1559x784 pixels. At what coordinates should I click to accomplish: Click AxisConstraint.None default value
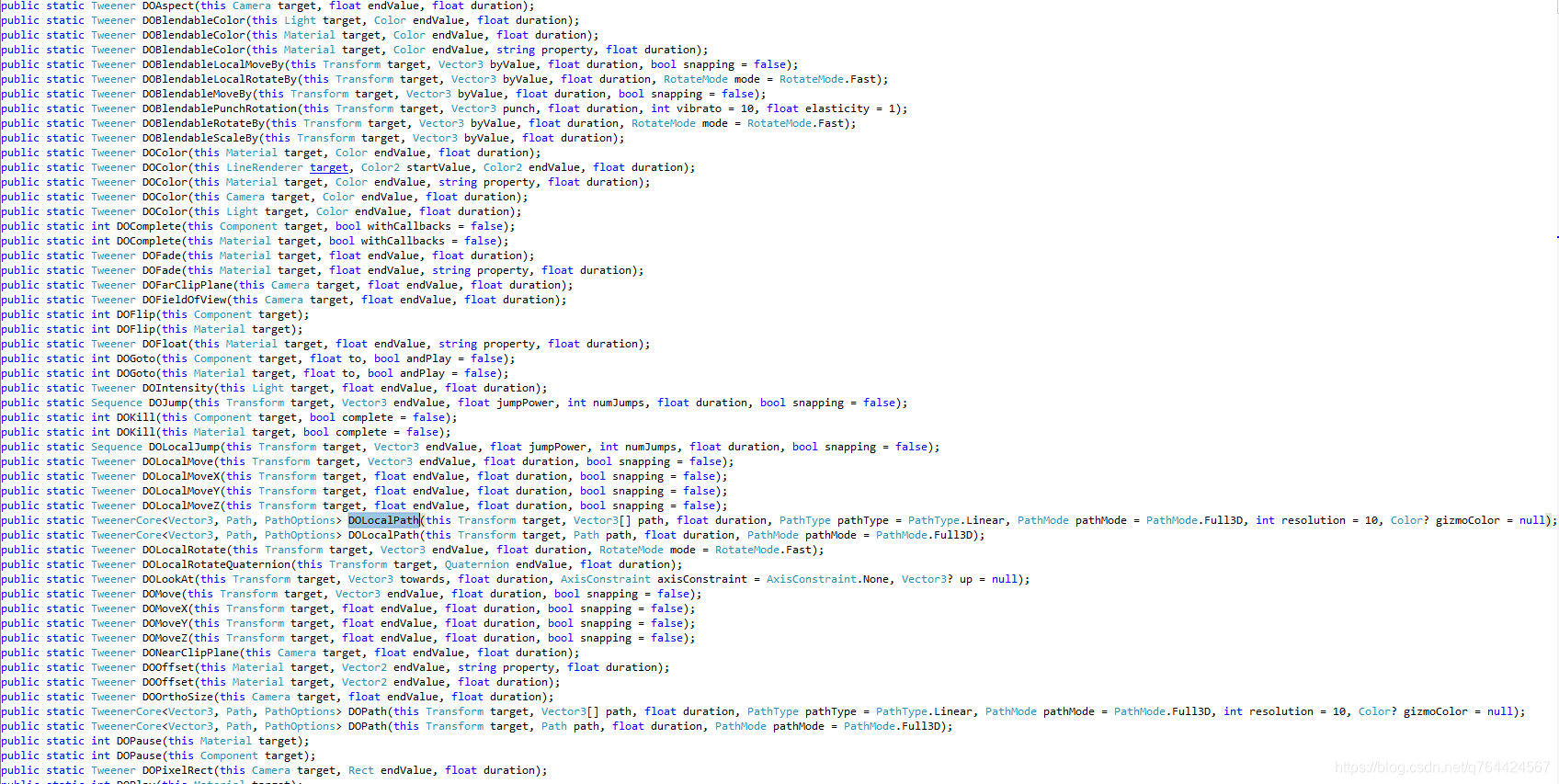point(828,579)
